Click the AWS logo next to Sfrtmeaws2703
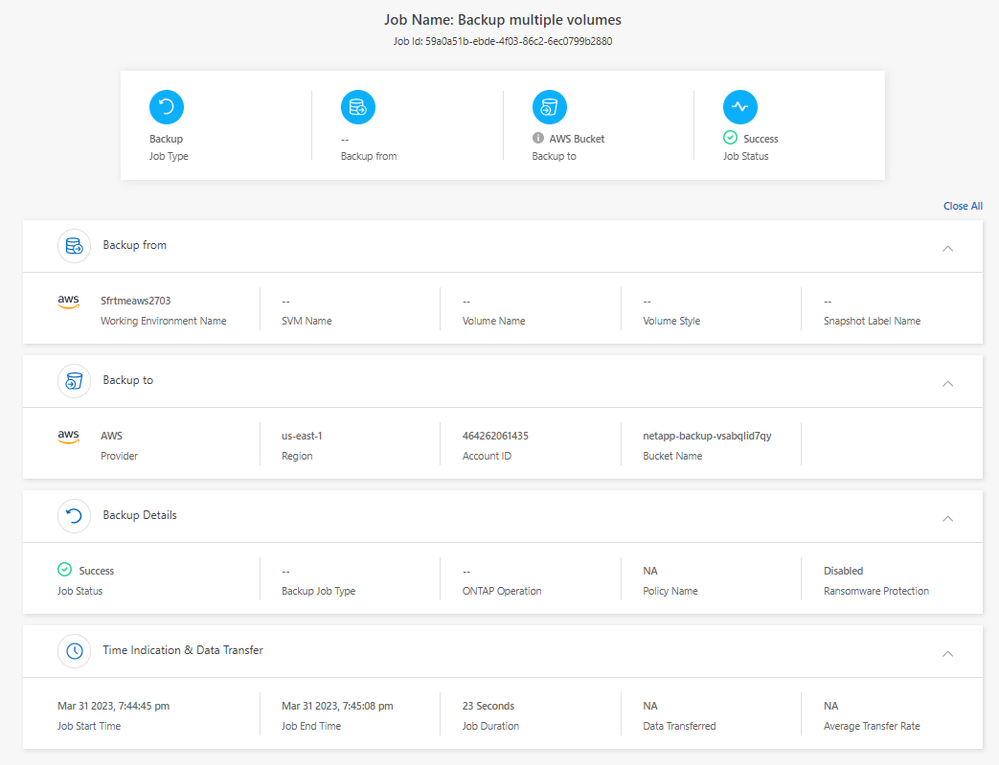Viewport: 999px width, 765px height. (x=68, y=301)
